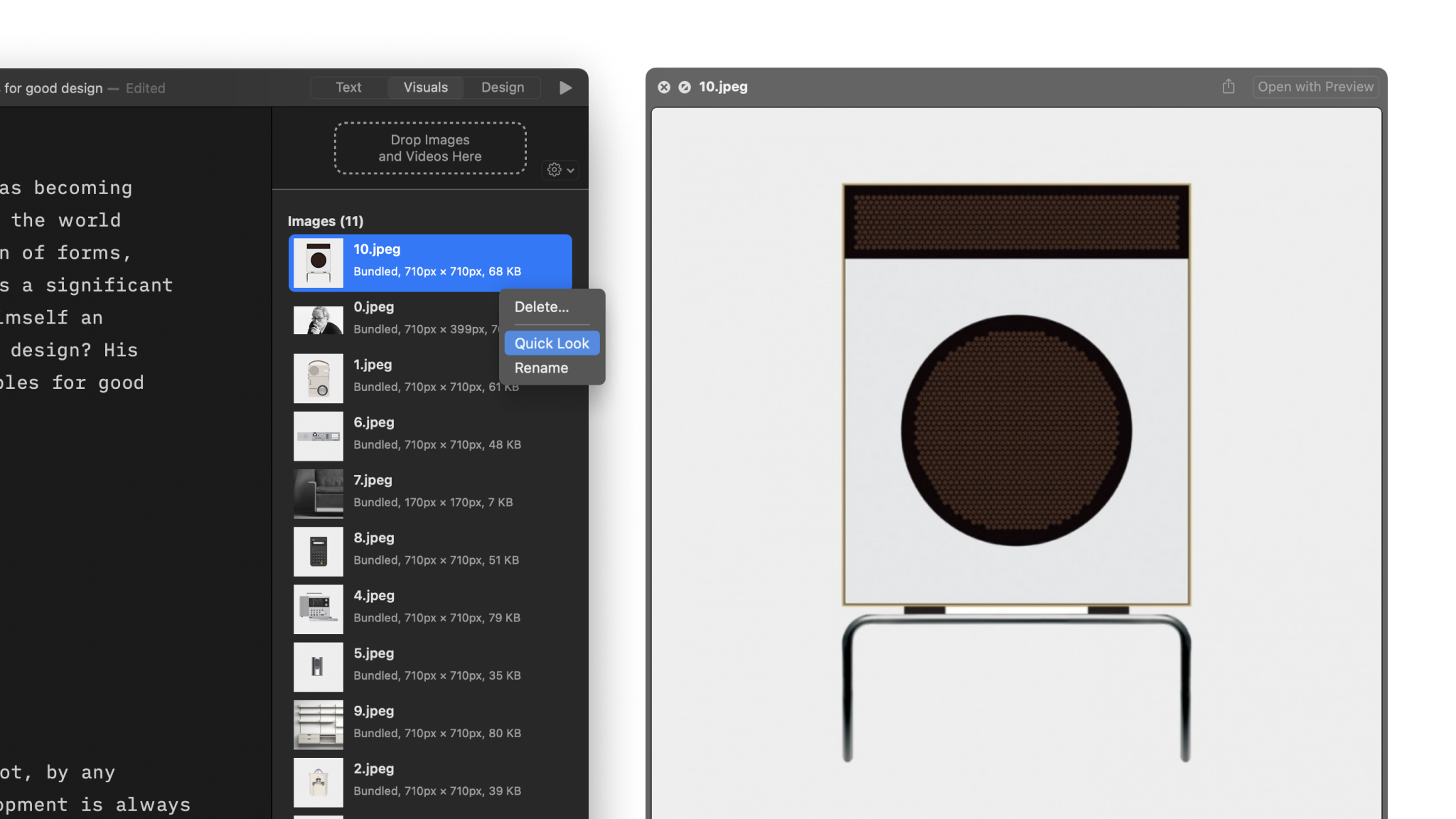This screenshot has height=819, width=1456.
Task: Switch to the Visuals tab
Action: pos(426,87)
